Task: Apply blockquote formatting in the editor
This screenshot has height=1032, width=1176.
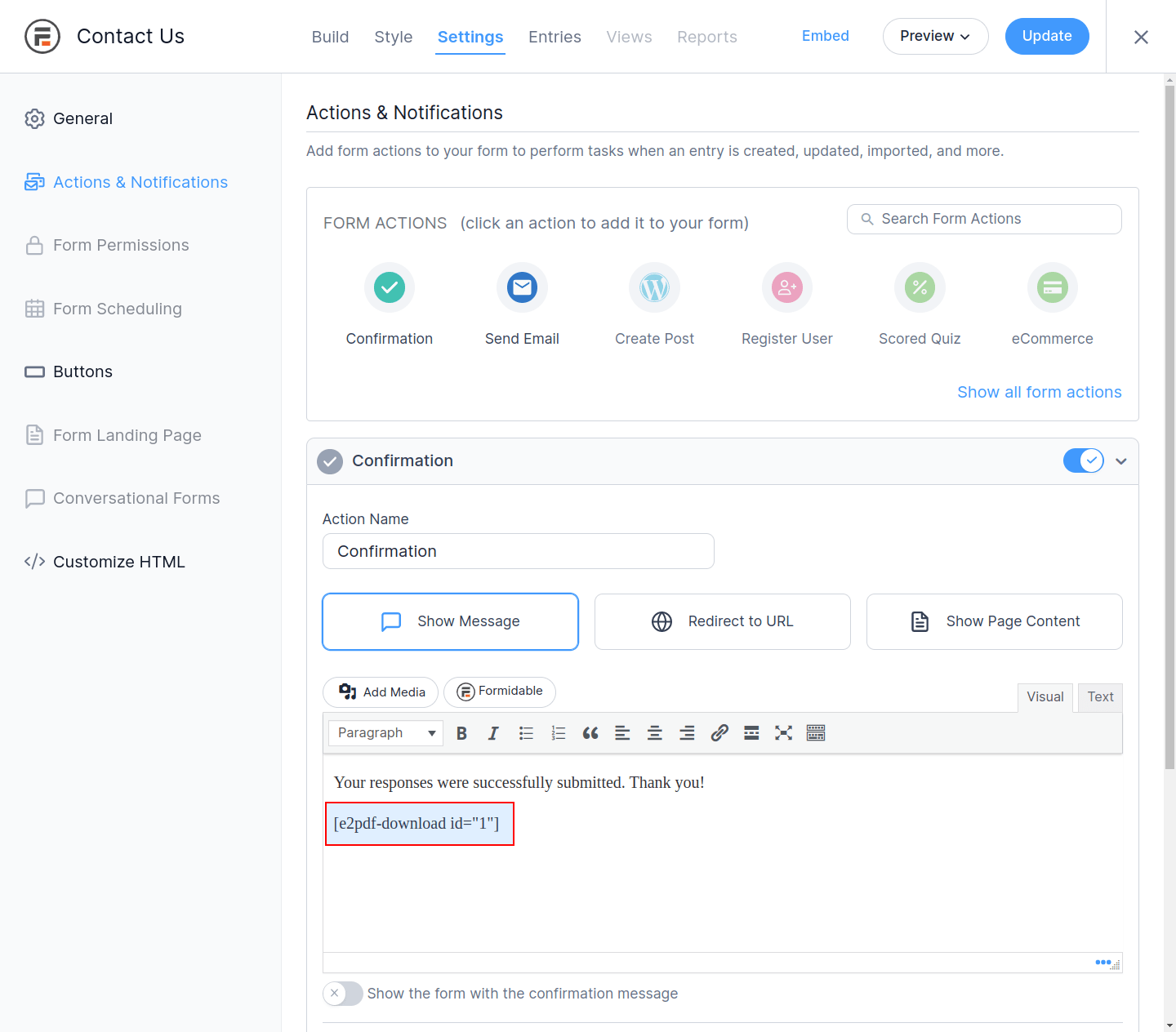Action: pos(590,732)
